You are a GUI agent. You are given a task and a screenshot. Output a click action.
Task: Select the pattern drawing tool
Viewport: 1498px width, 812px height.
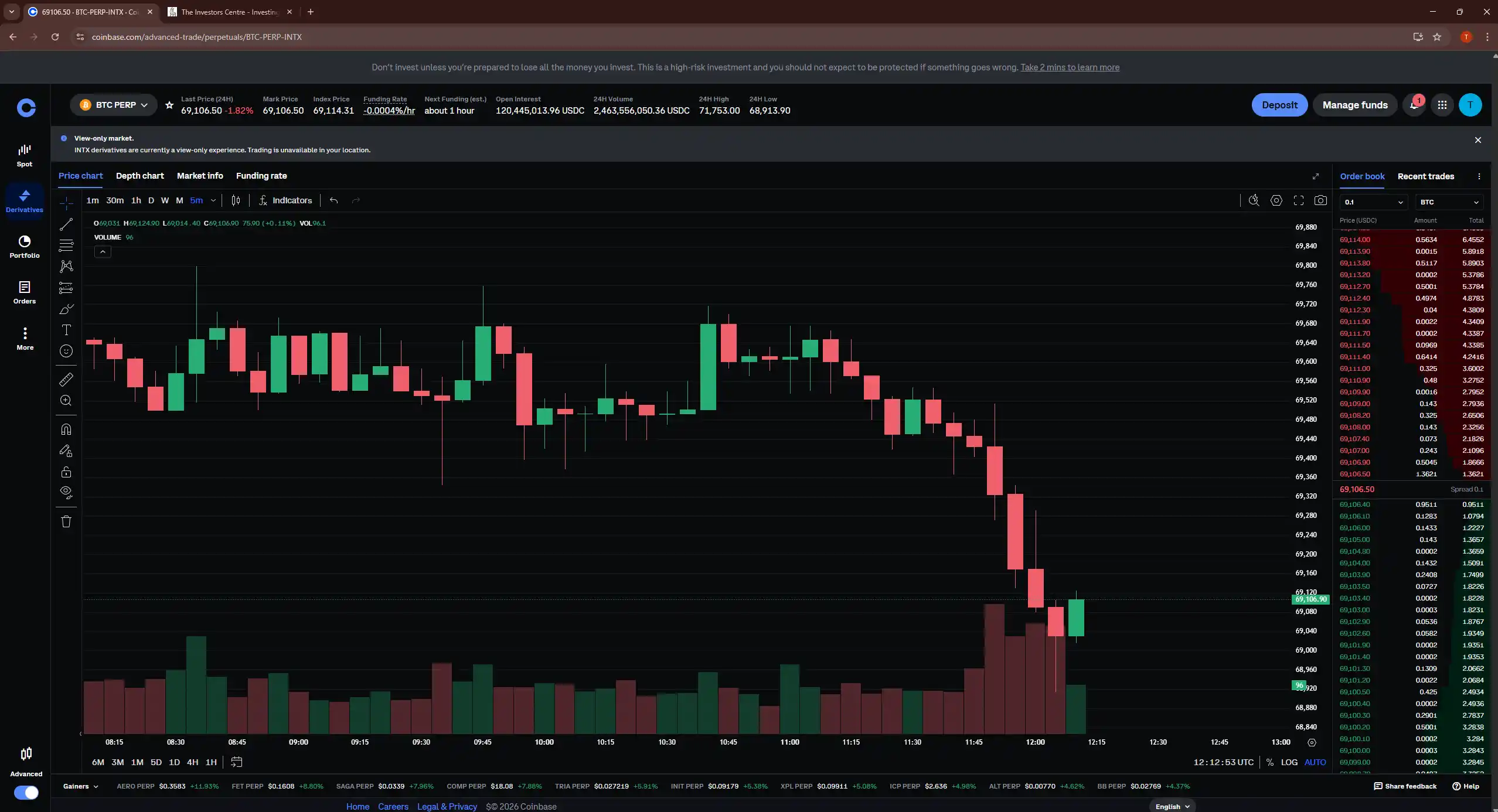click(66, 266)
